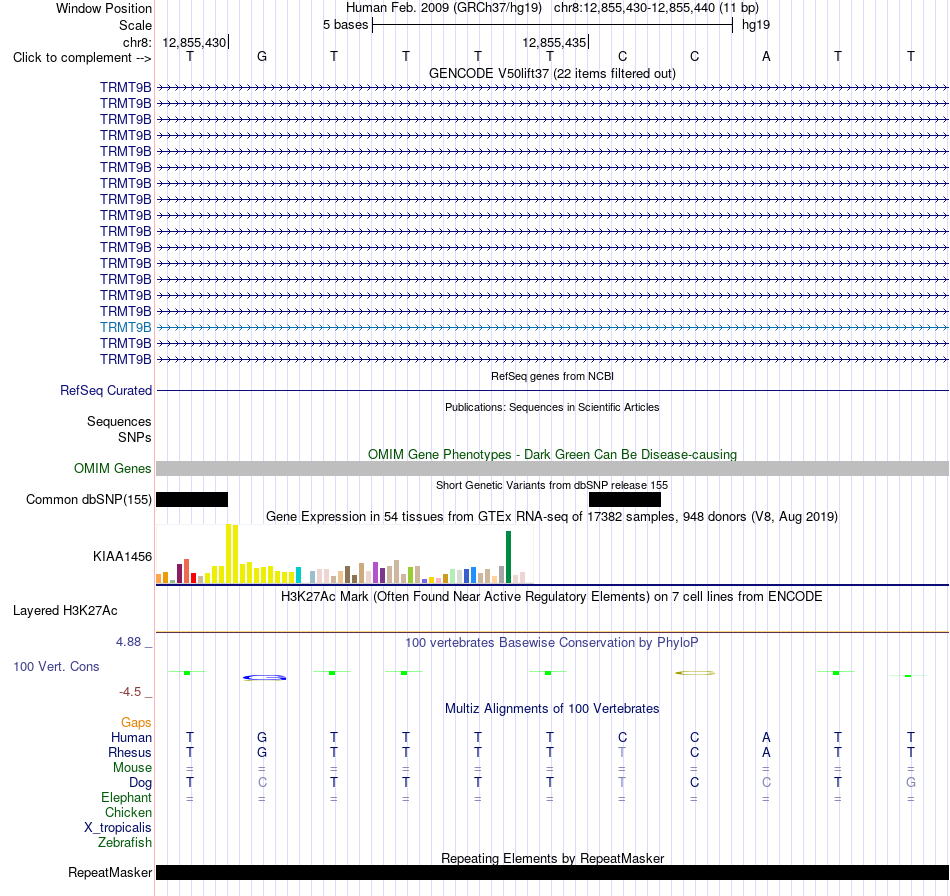Click the chr8:12,855,430-12,855,440 (11 bp) coordinates
This screenshot has width=950, height=896.
click(x=656, y=8)
